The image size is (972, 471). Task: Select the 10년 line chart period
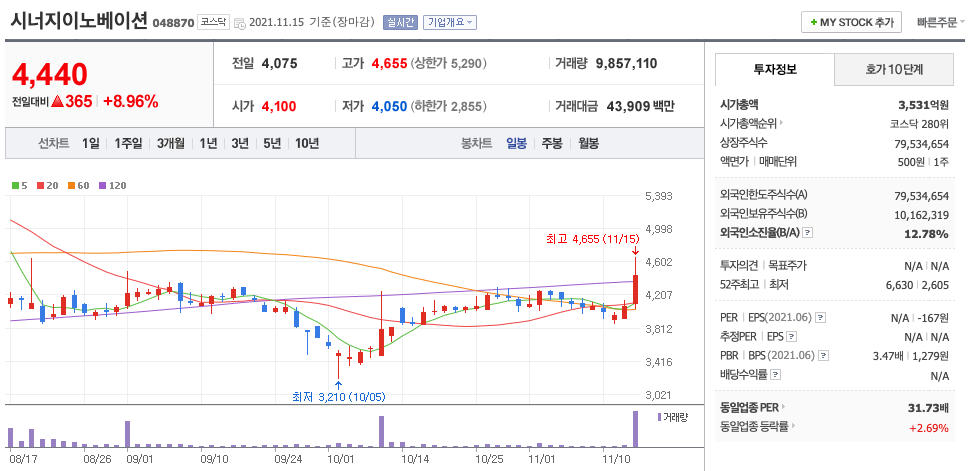[x=307, y=144]
